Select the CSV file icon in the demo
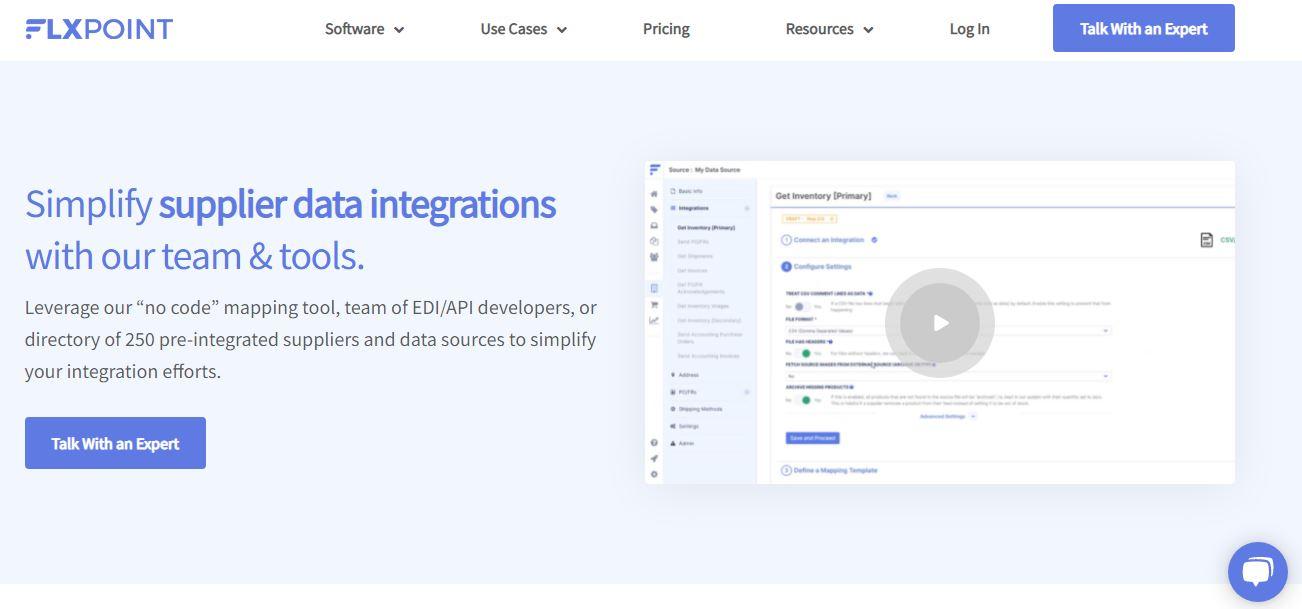 point(1206,240)
